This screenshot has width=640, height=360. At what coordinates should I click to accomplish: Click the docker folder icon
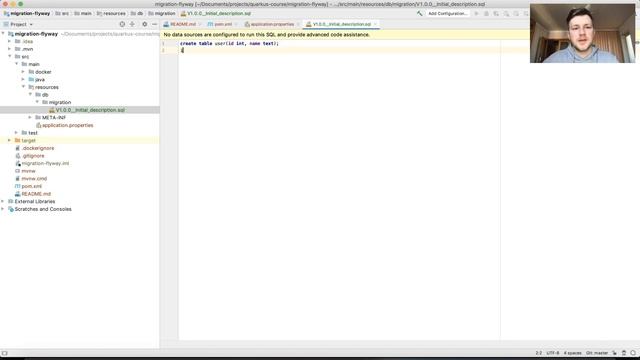tap(31, 72)
